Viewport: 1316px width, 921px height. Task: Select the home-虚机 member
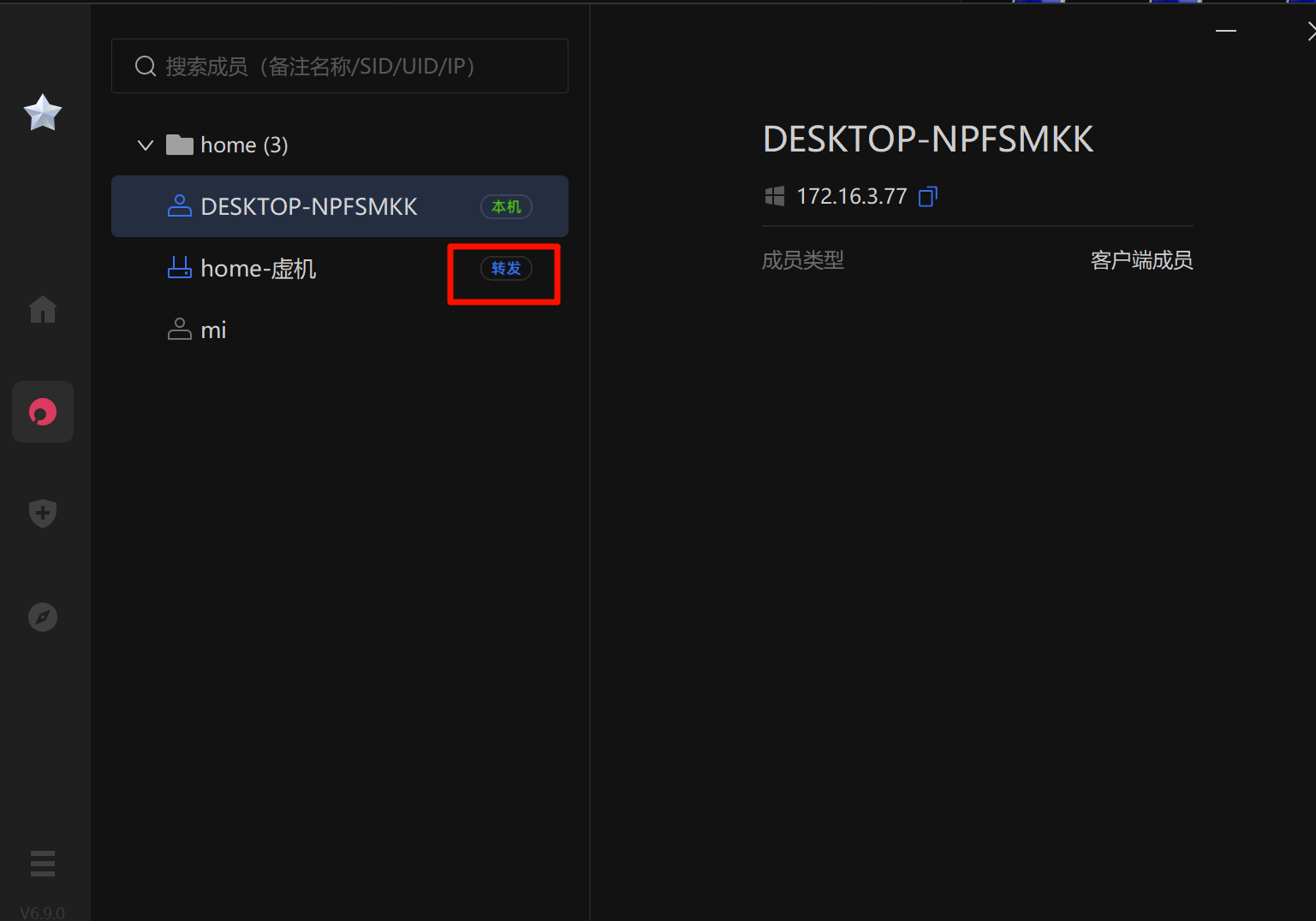[340, 268]
